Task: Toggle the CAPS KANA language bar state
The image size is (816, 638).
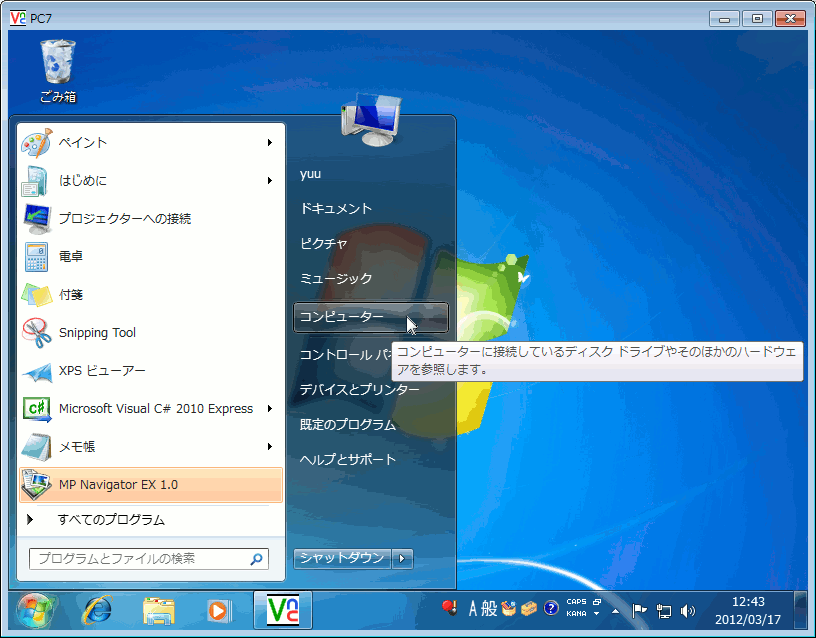Action: [x=576, y=608]
